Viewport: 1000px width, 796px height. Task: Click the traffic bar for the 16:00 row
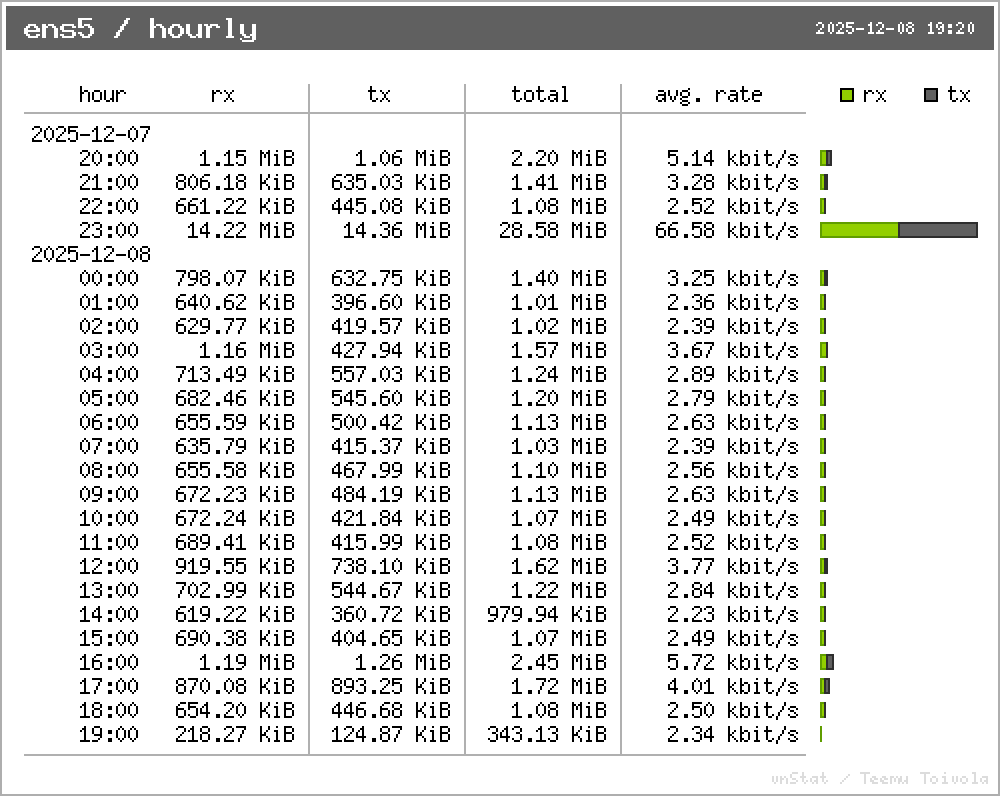pos(826,662)
